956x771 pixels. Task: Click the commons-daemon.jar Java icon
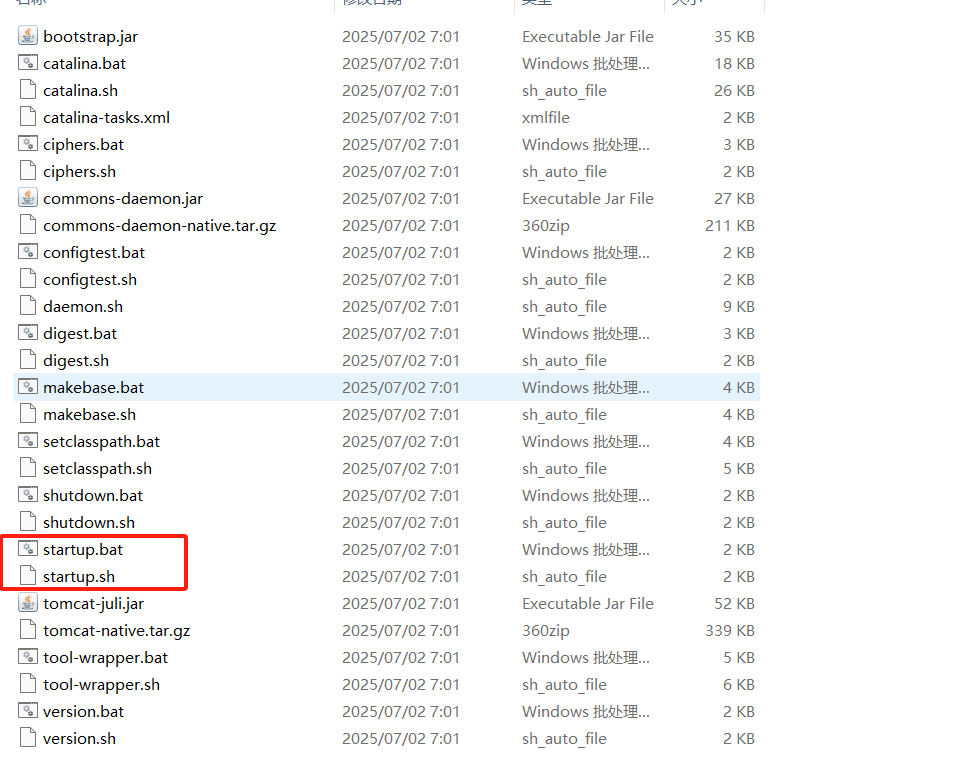point(28,198)
